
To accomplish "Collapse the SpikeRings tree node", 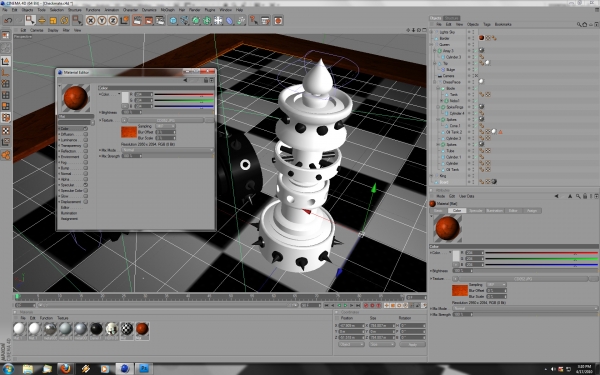I will pyautogui.click(x=439, y=107).
